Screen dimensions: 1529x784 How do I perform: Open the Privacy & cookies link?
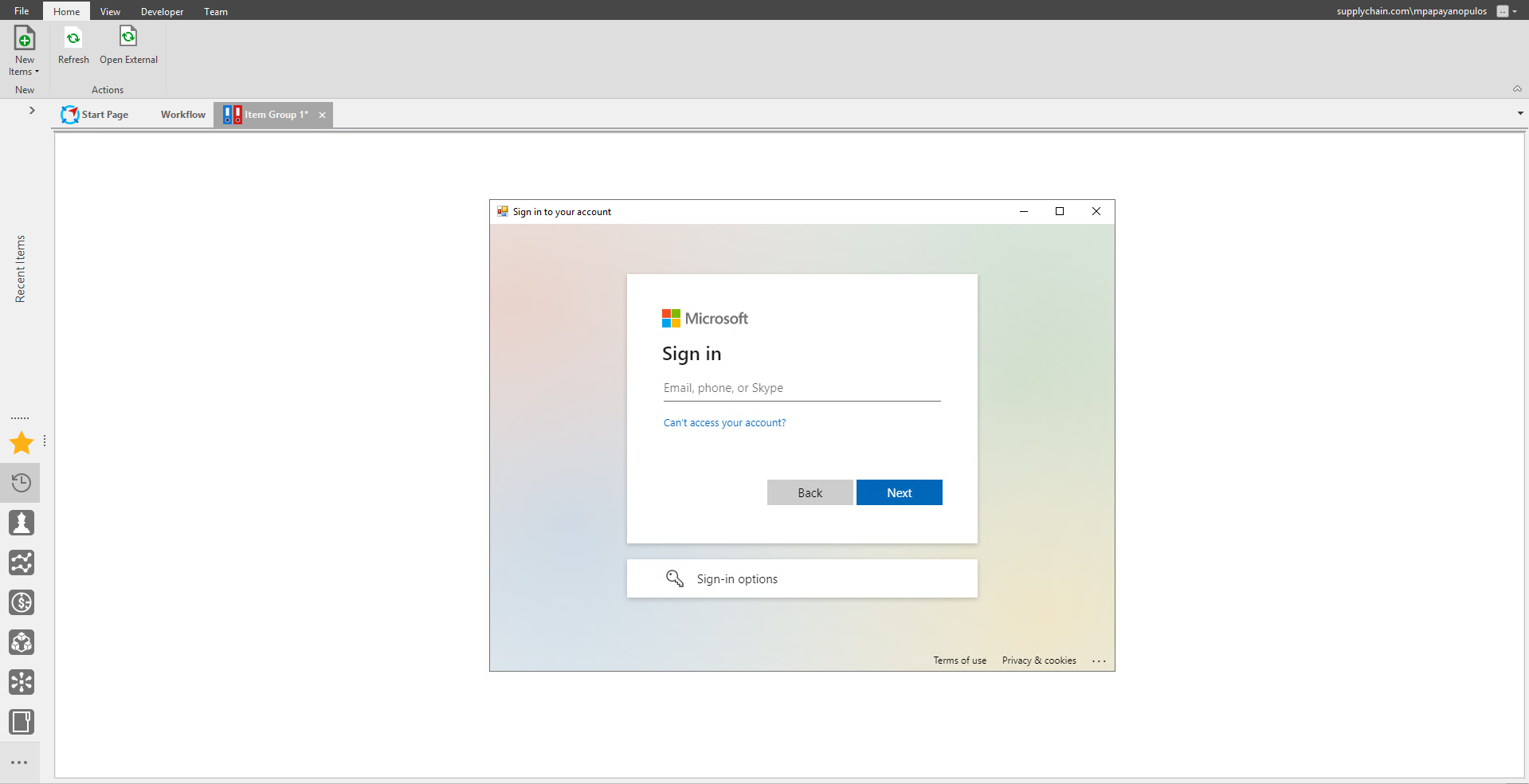[1038, 661]
